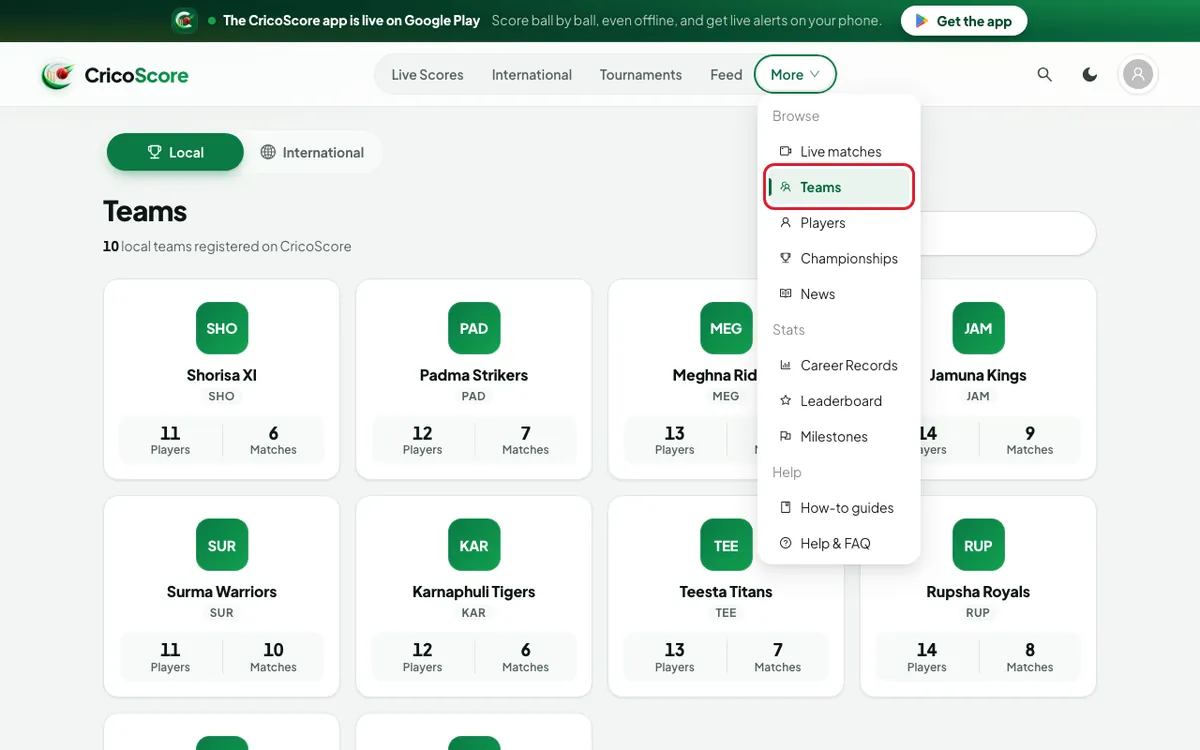Open the user profile avatar
1200x750 pixels.
pyautogui.click(x=1138, y=75)
